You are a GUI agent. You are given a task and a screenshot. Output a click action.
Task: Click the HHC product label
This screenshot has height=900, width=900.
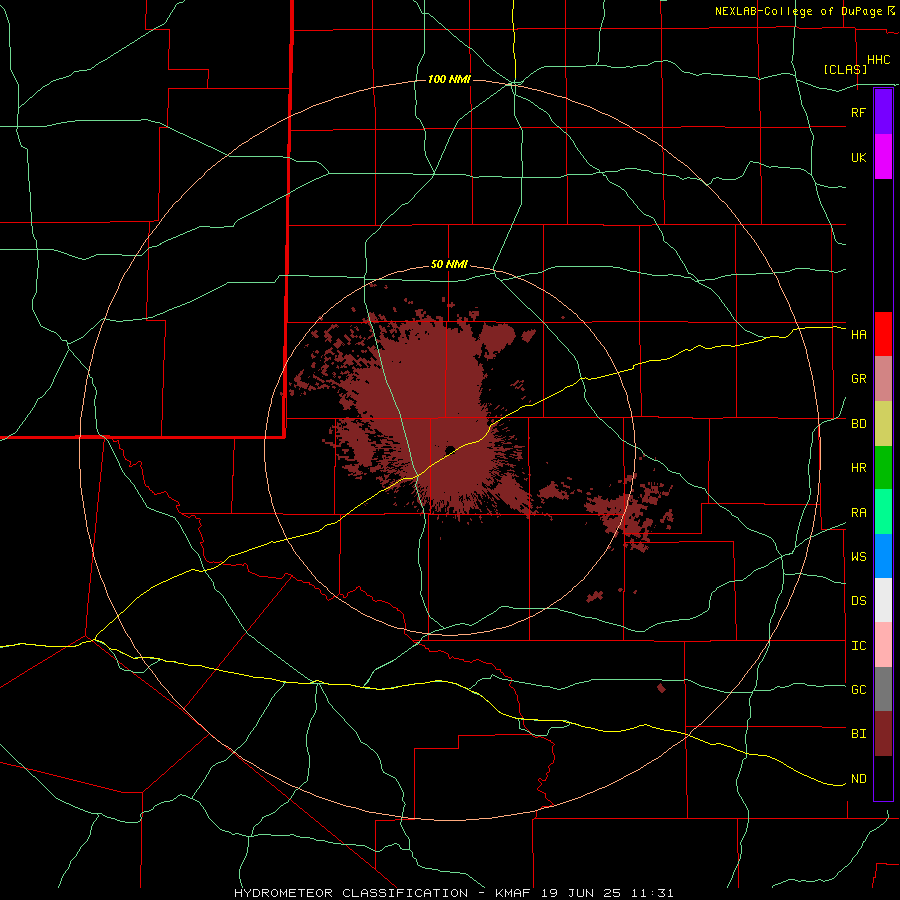click(x=879, y=60)
